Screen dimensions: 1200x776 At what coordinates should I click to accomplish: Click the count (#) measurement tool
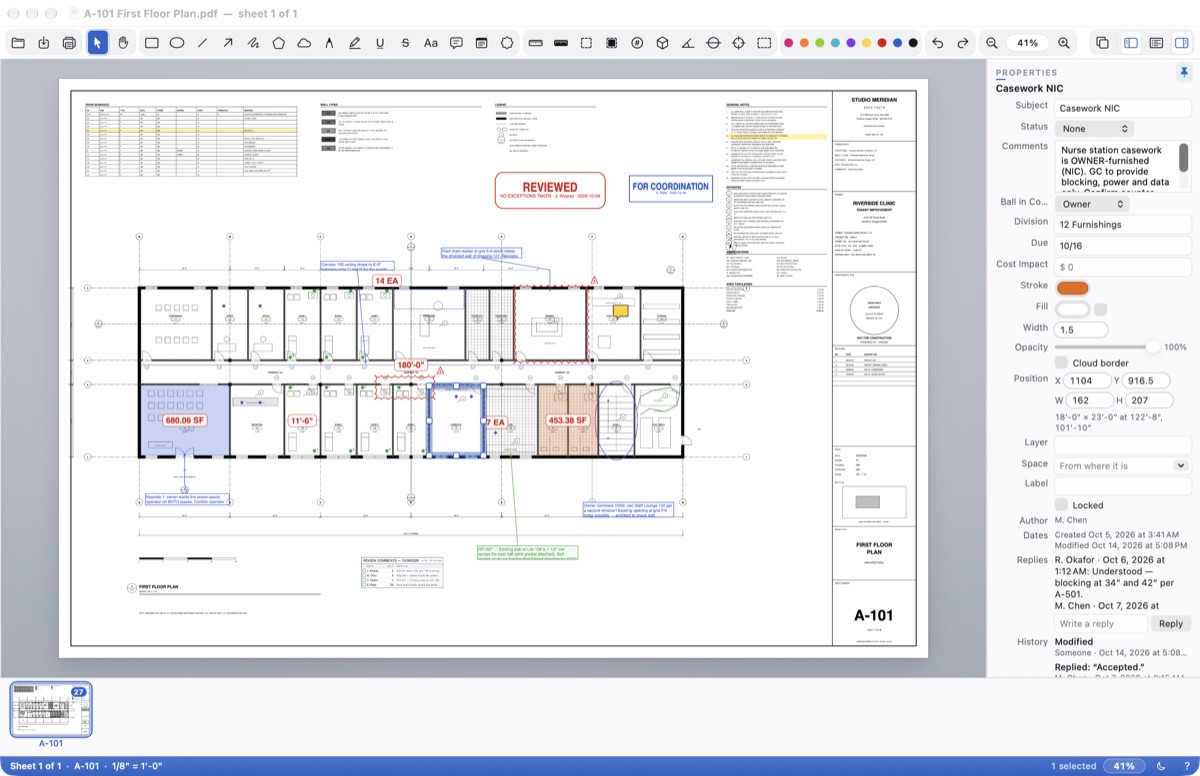coord(637,43)
